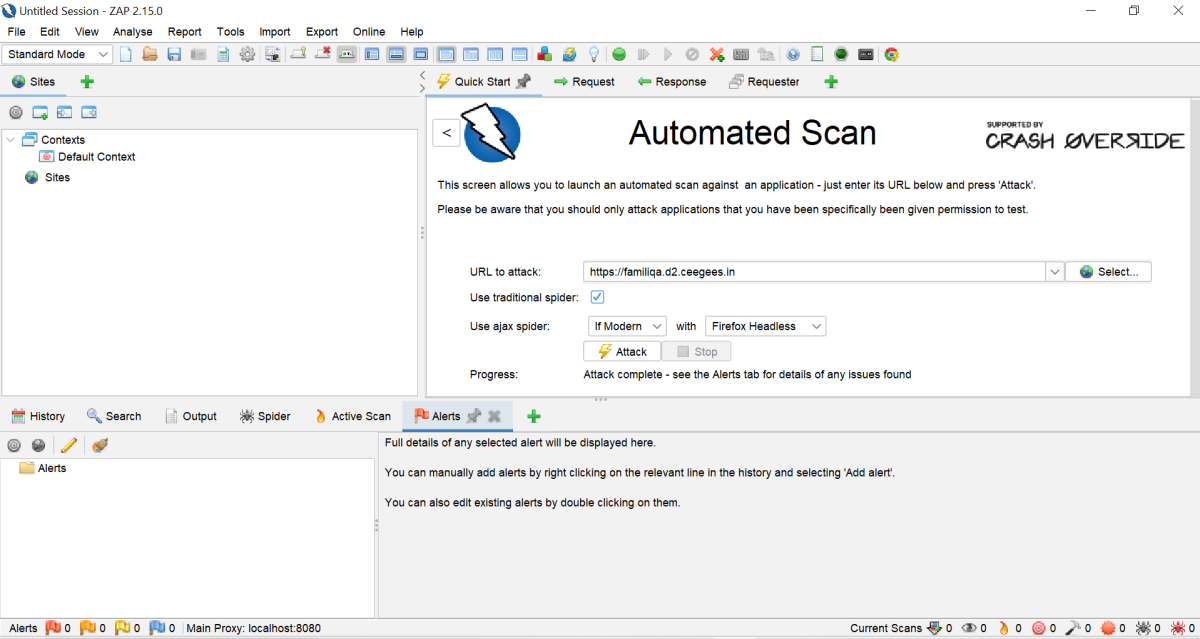1200x639 pixels.
Task: Click the back arrow button beside ZAP logo
Action: (x=447, y=132)
